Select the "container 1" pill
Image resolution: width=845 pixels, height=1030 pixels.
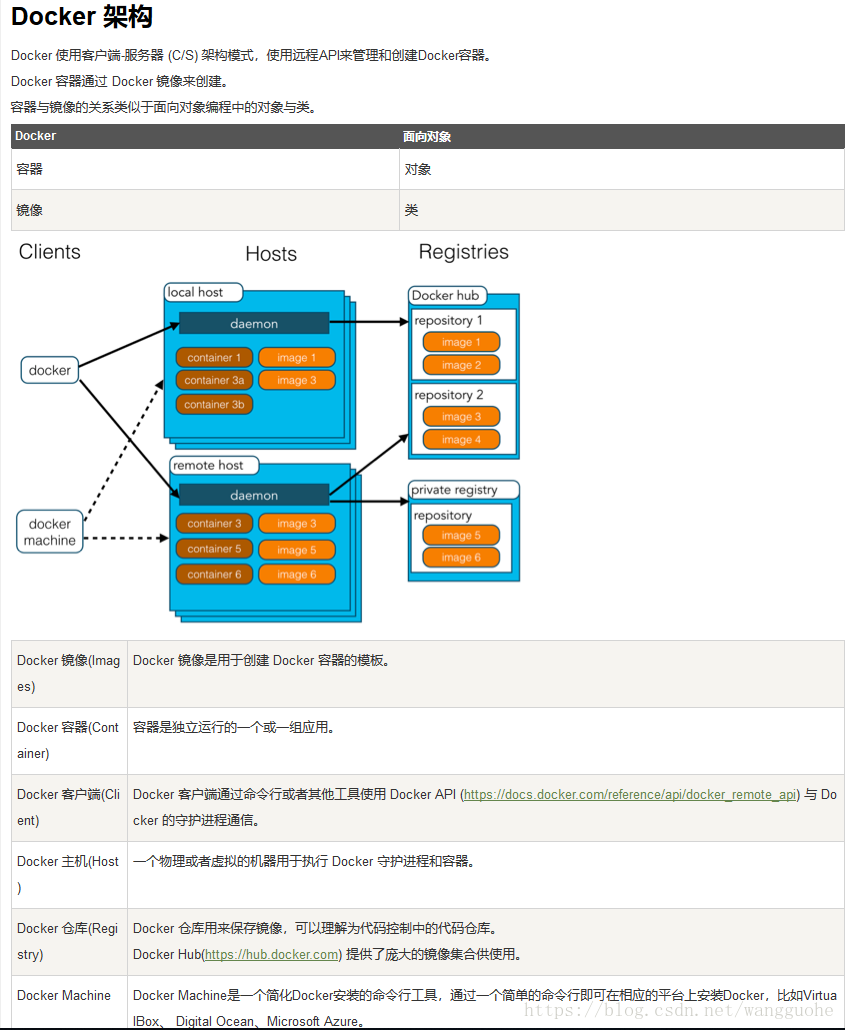point(214,357)
